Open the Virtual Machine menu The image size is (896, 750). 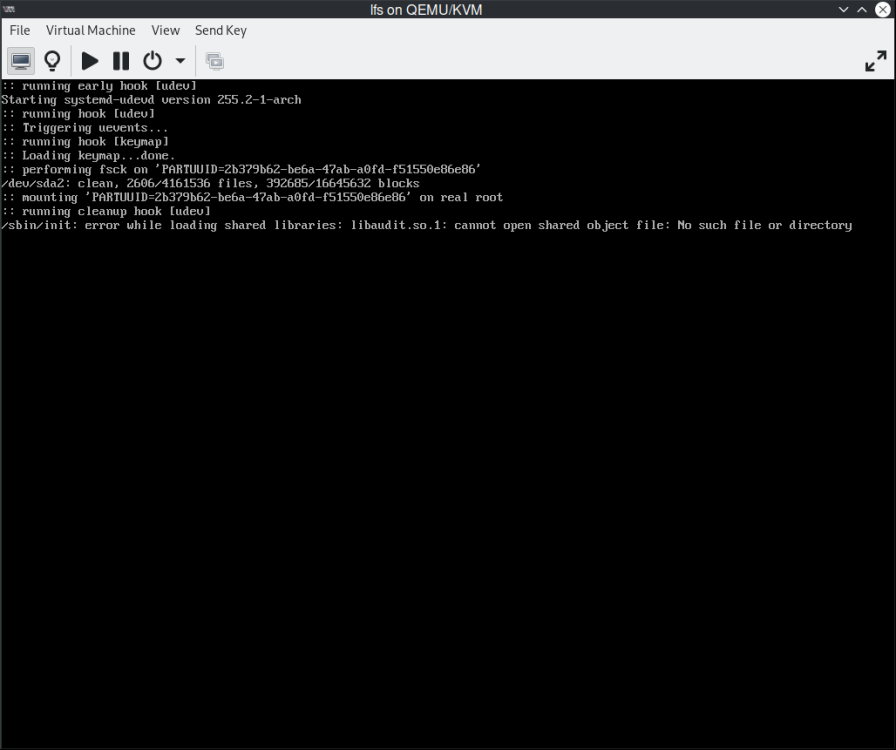click(90, 30)
